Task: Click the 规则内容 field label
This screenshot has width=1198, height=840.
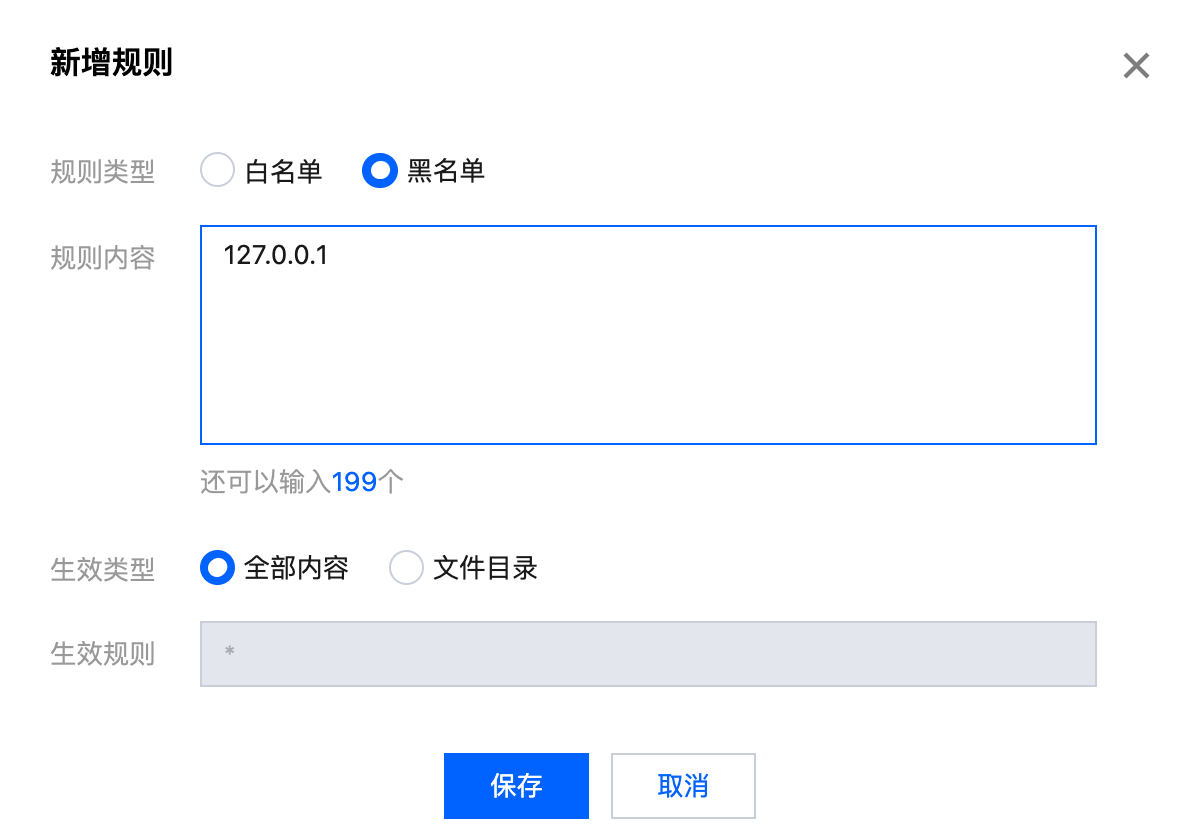Action: [103, 258]
